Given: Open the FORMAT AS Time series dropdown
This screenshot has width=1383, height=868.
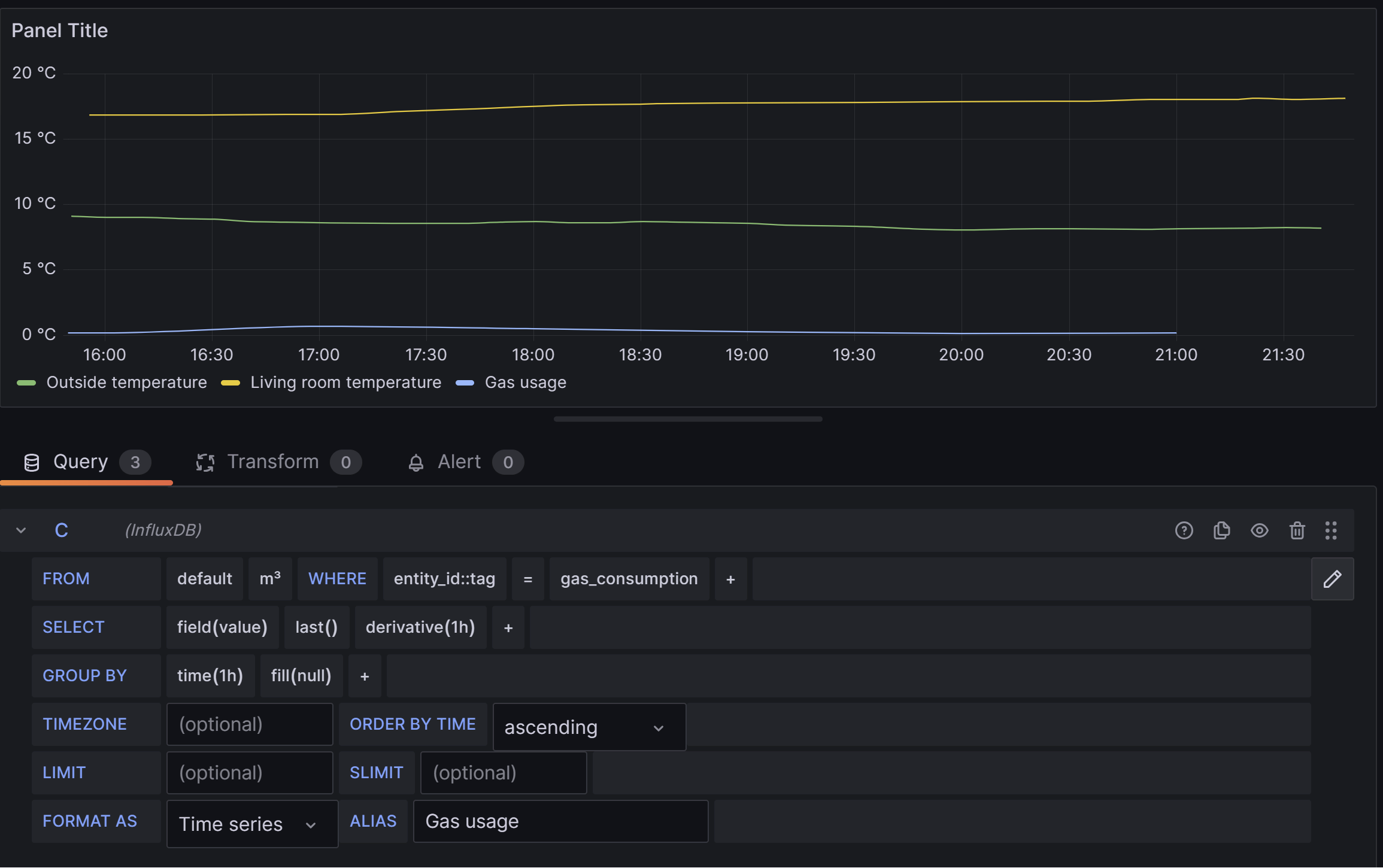Looking at the screenshot, I should 252,824.
